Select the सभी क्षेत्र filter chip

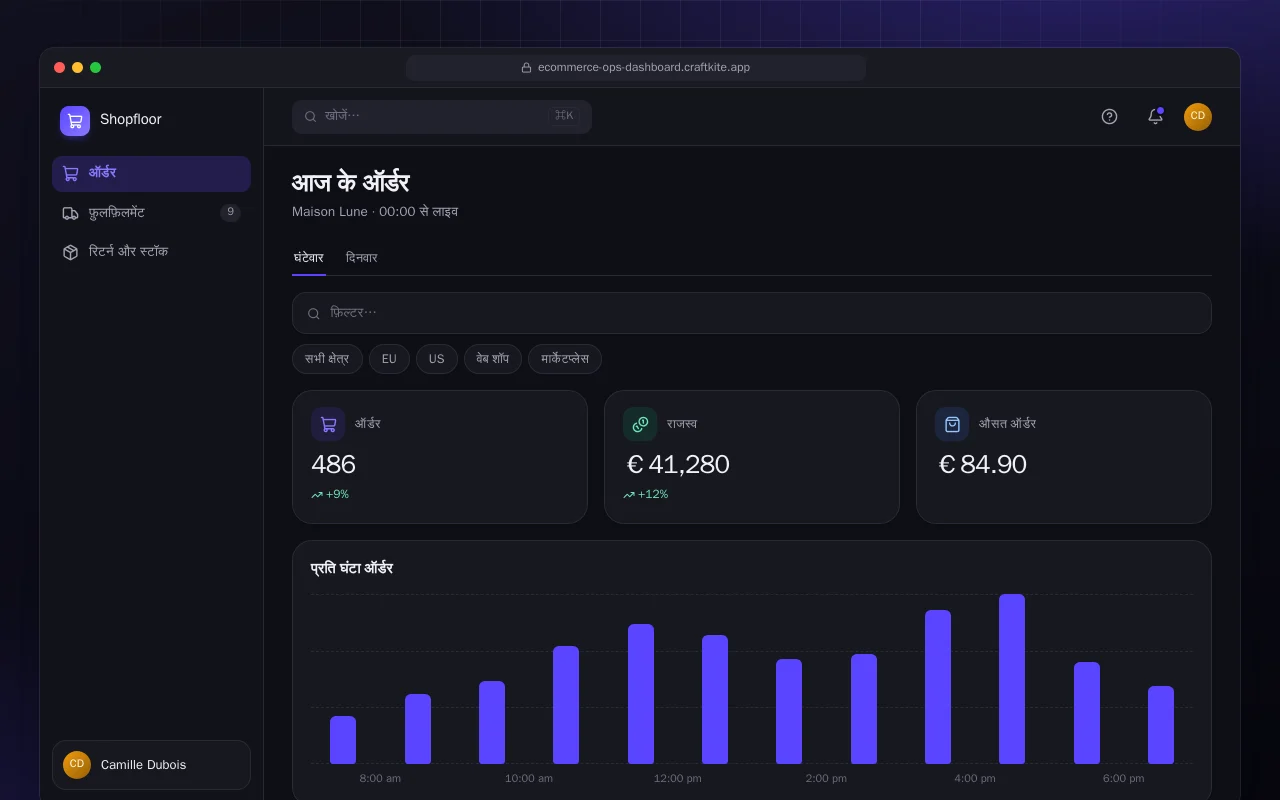327,359
